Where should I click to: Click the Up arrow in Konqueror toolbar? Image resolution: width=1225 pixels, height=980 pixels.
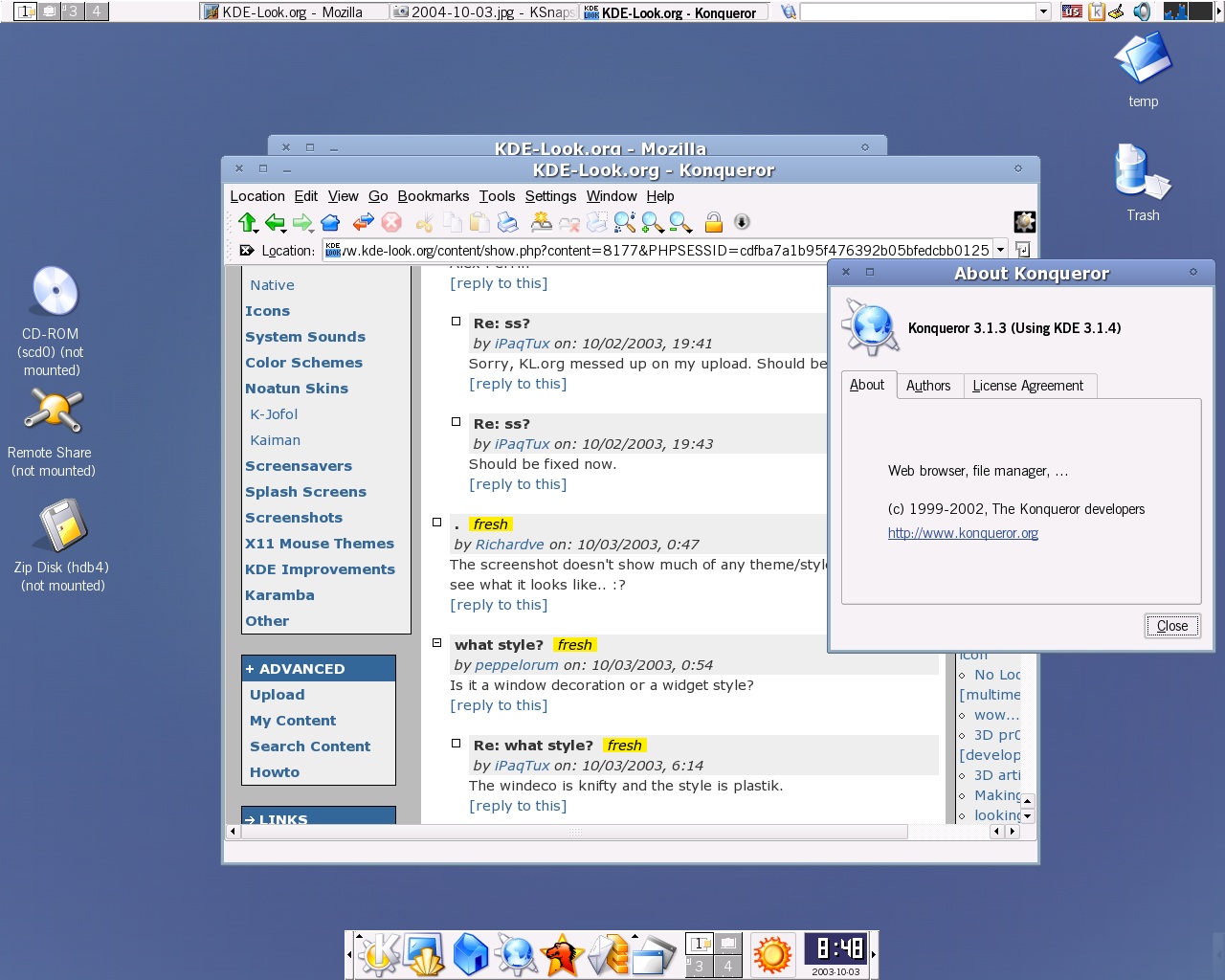point(248,223)
